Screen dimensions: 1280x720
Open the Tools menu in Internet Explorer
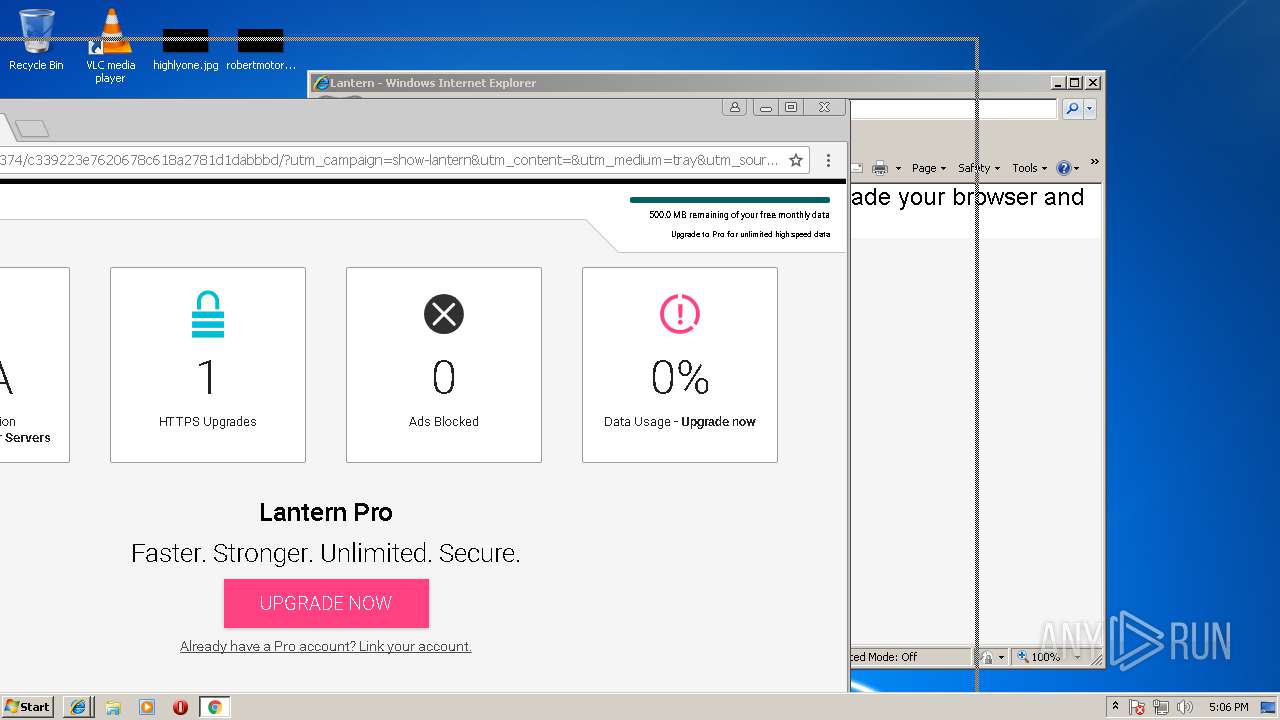pyautogui.click(x=1029, y=168)
